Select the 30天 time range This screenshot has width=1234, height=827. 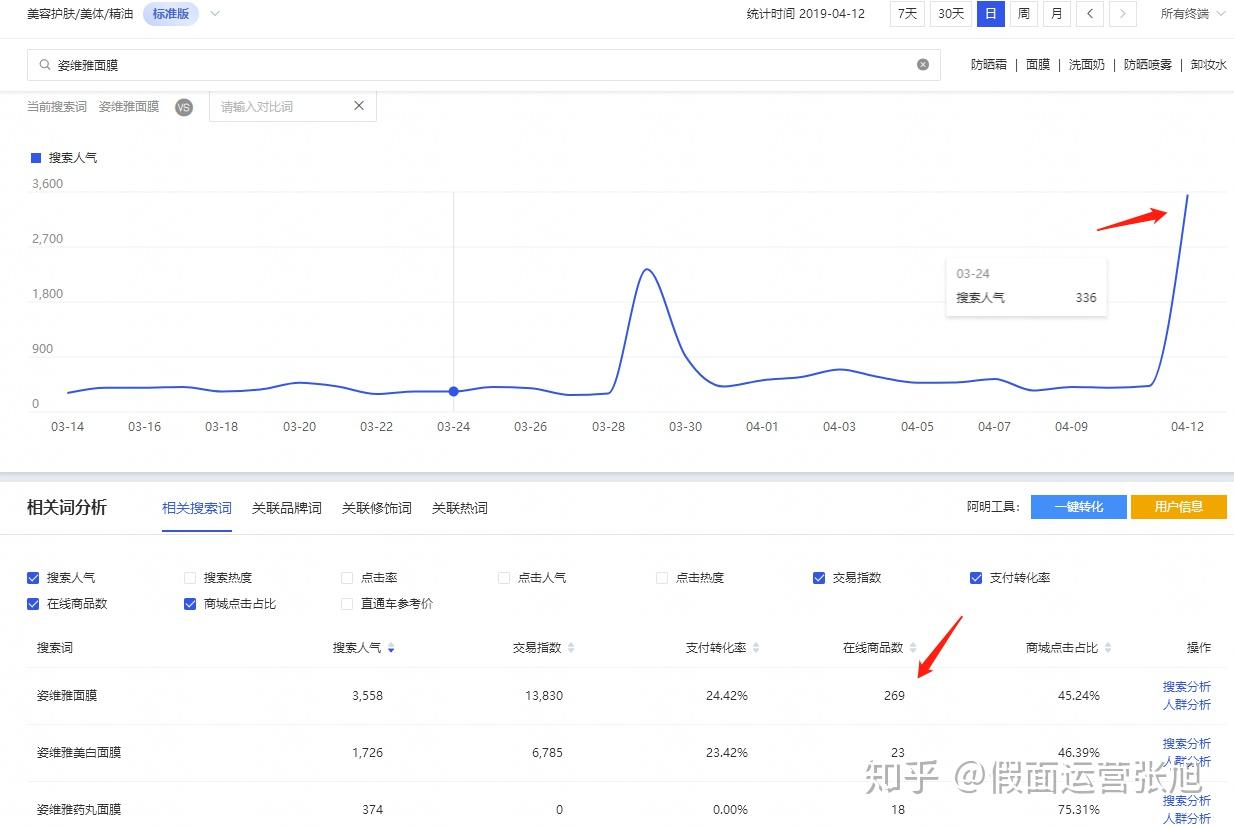pyautogui.click(x=951, y=14)
